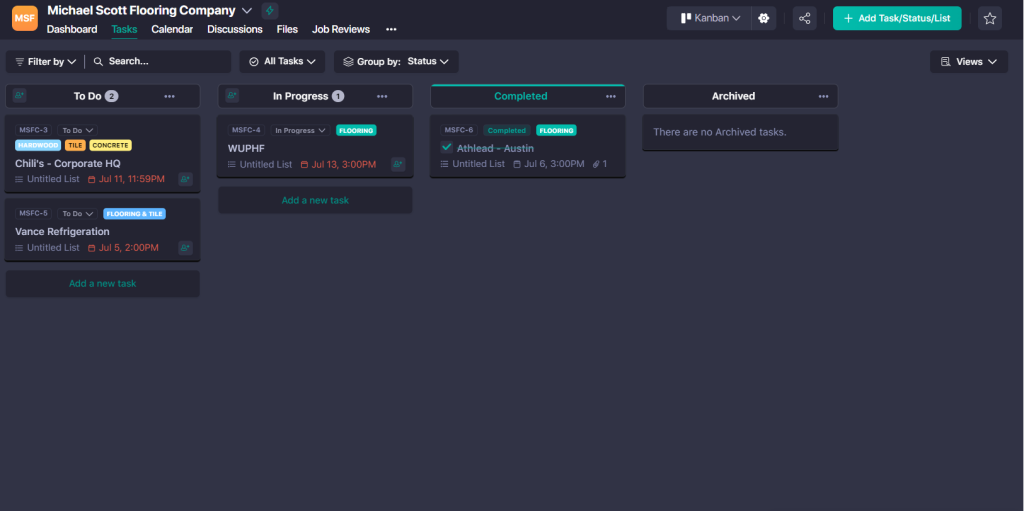Switch to Calendar tab
Screen dimensions: 1024x511
172,29
